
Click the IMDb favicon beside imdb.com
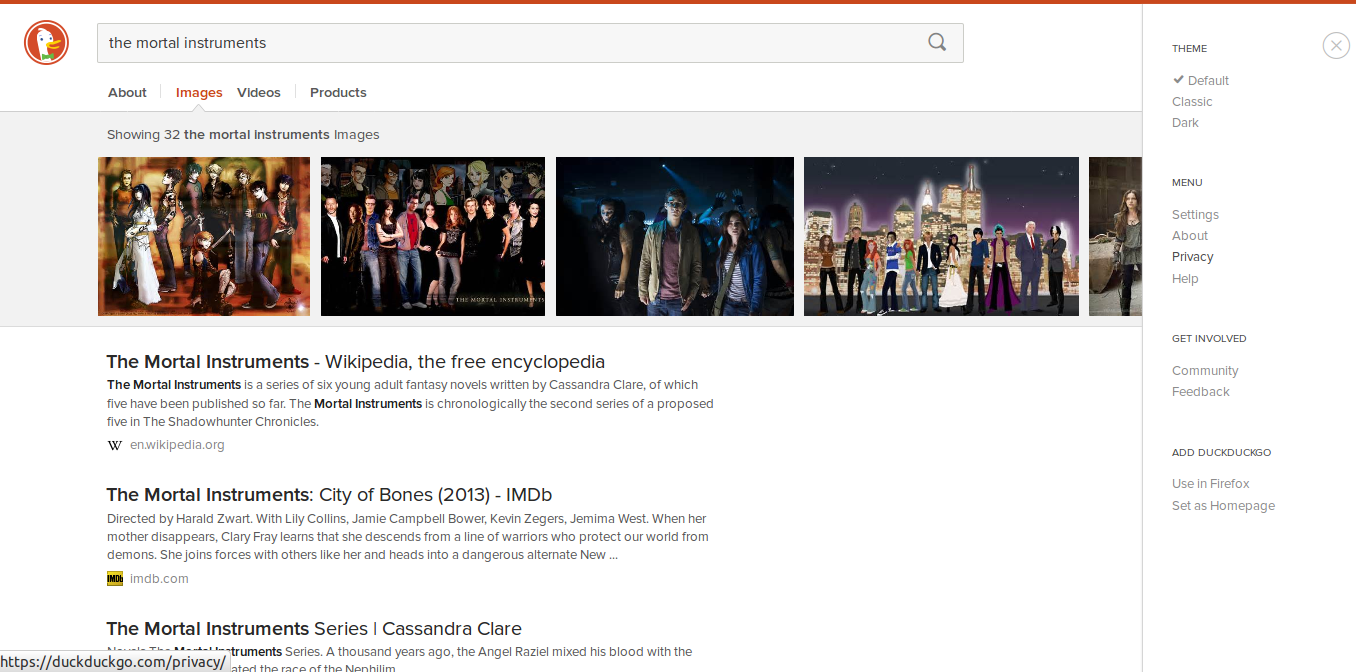coord(114,578)
